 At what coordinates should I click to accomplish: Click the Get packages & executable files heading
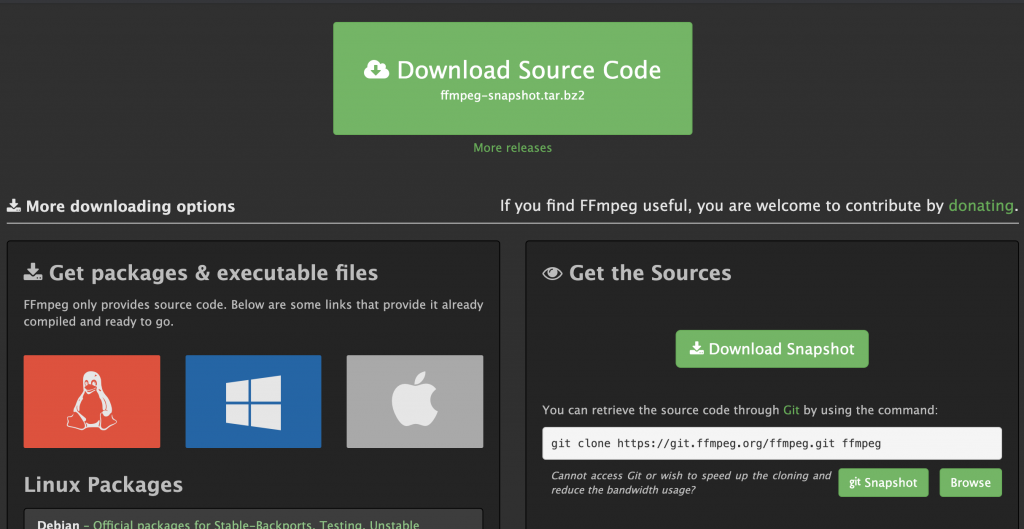point(200,272)
